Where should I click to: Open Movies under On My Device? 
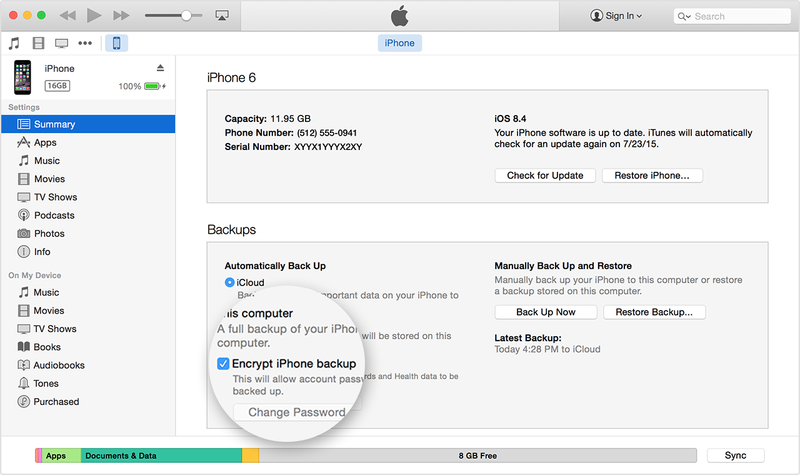point(88,311)
